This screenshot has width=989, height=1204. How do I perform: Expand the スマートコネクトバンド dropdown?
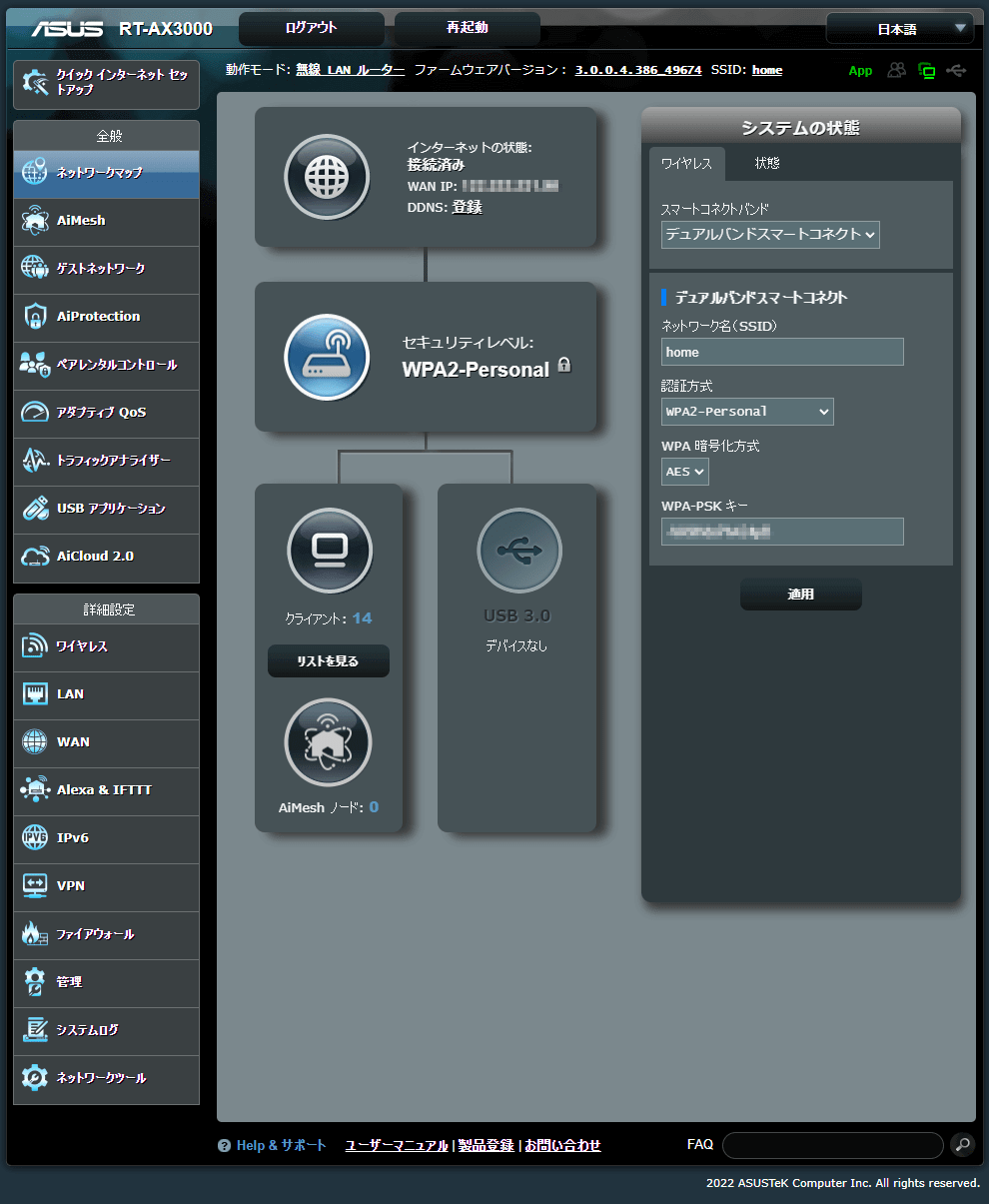pyautogui.click(x=770, y=235)
